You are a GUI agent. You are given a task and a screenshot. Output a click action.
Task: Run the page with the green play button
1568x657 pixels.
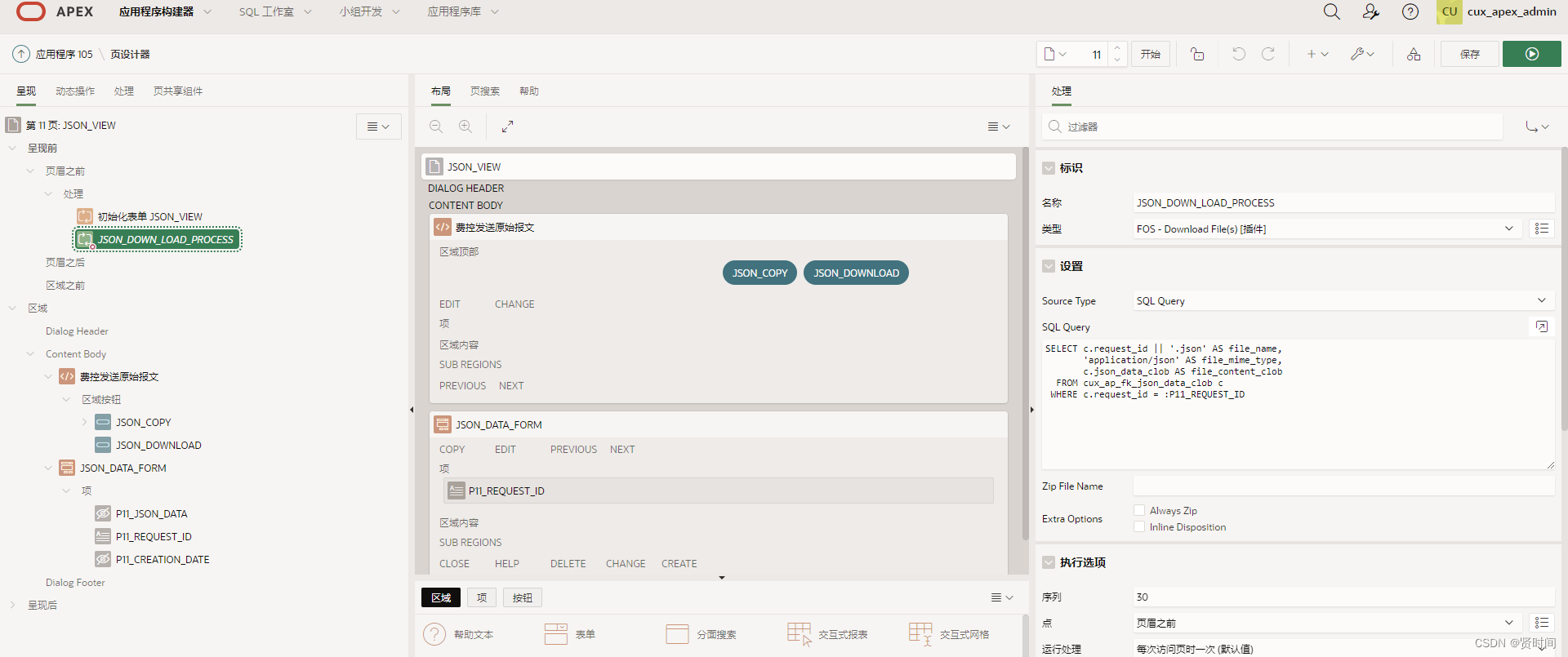point(1532,54)
